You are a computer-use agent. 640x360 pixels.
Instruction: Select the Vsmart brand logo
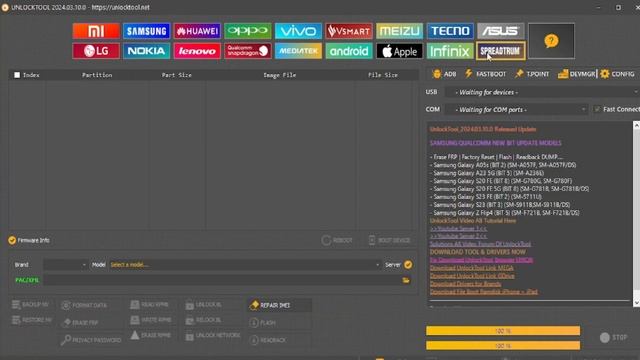pyautogui.click(x=349, y=31)
